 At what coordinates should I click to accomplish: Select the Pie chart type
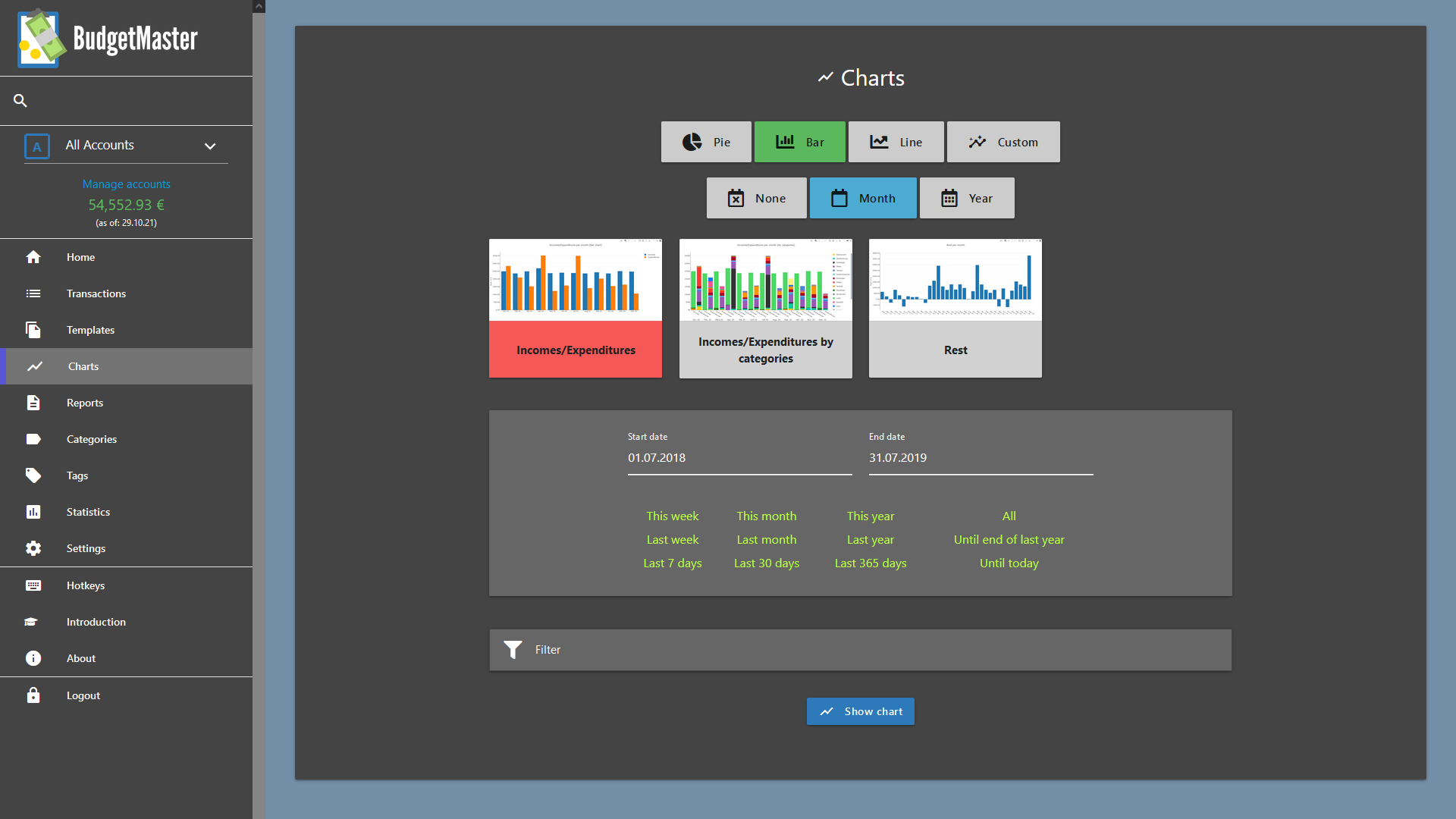pyautogui.click(x=706, y=142)
